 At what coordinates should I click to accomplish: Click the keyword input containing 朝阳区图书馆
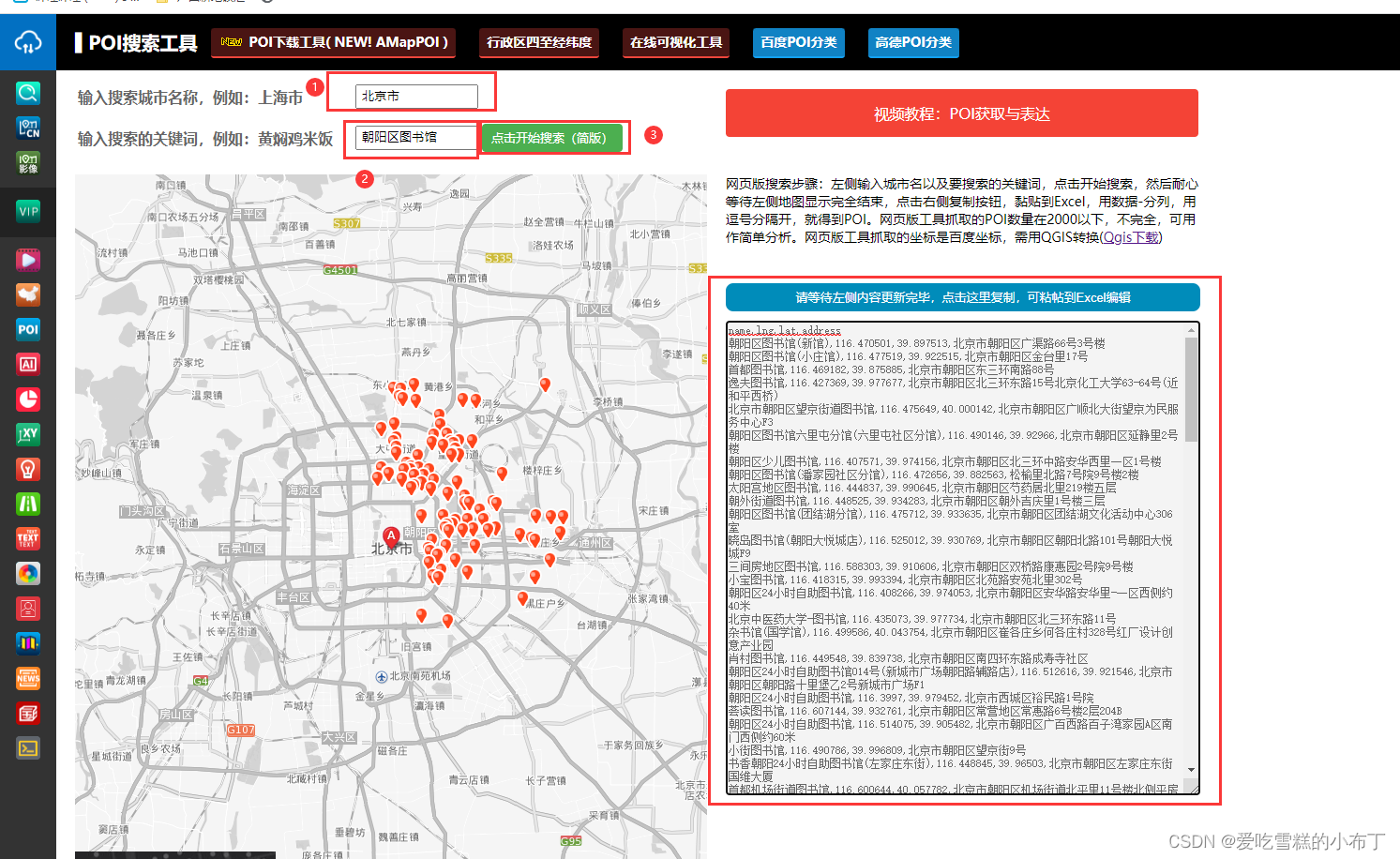416,137
